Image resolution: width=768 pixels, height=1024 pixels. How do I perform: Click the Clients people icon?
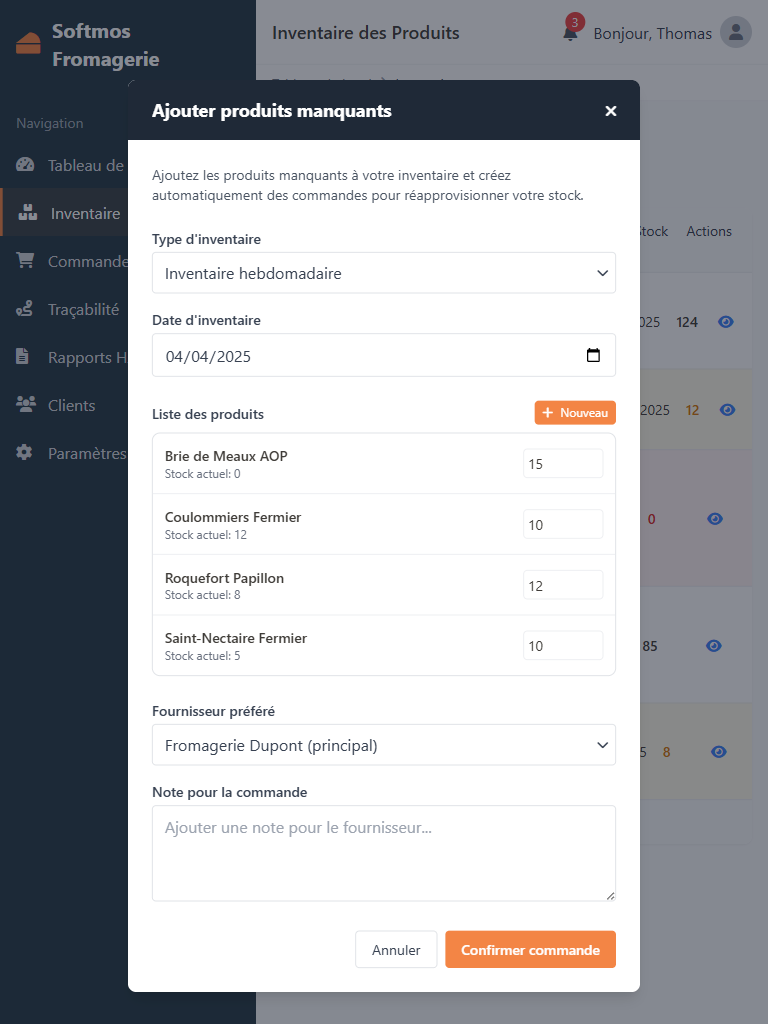point(26,404)
